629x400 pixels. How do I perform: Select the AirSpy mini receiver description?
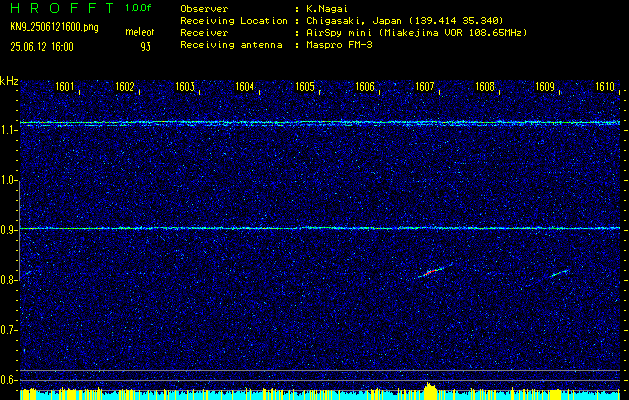[x=417, y=33]
